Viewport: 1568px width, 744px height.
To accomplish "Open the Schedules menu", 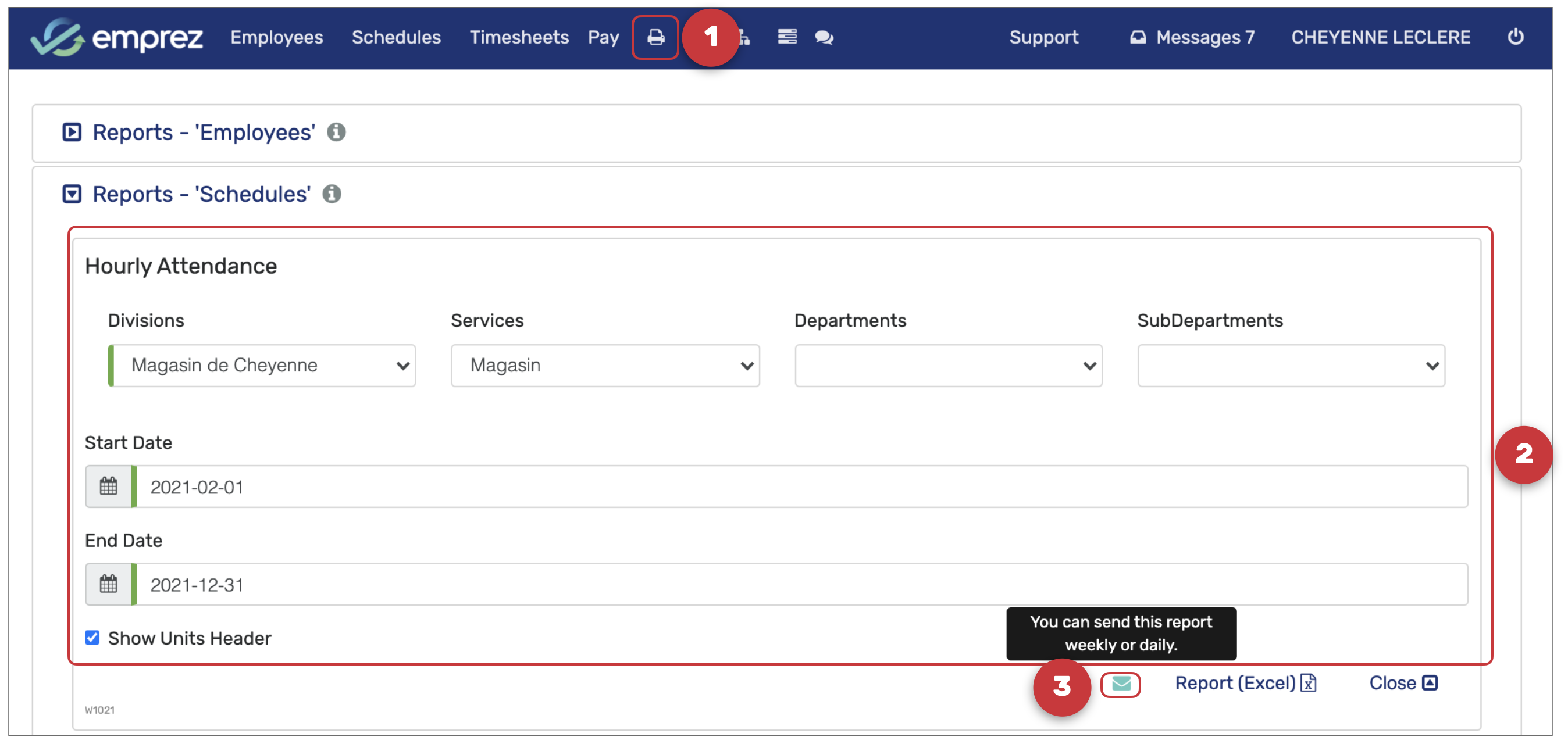I will [395, 38].
